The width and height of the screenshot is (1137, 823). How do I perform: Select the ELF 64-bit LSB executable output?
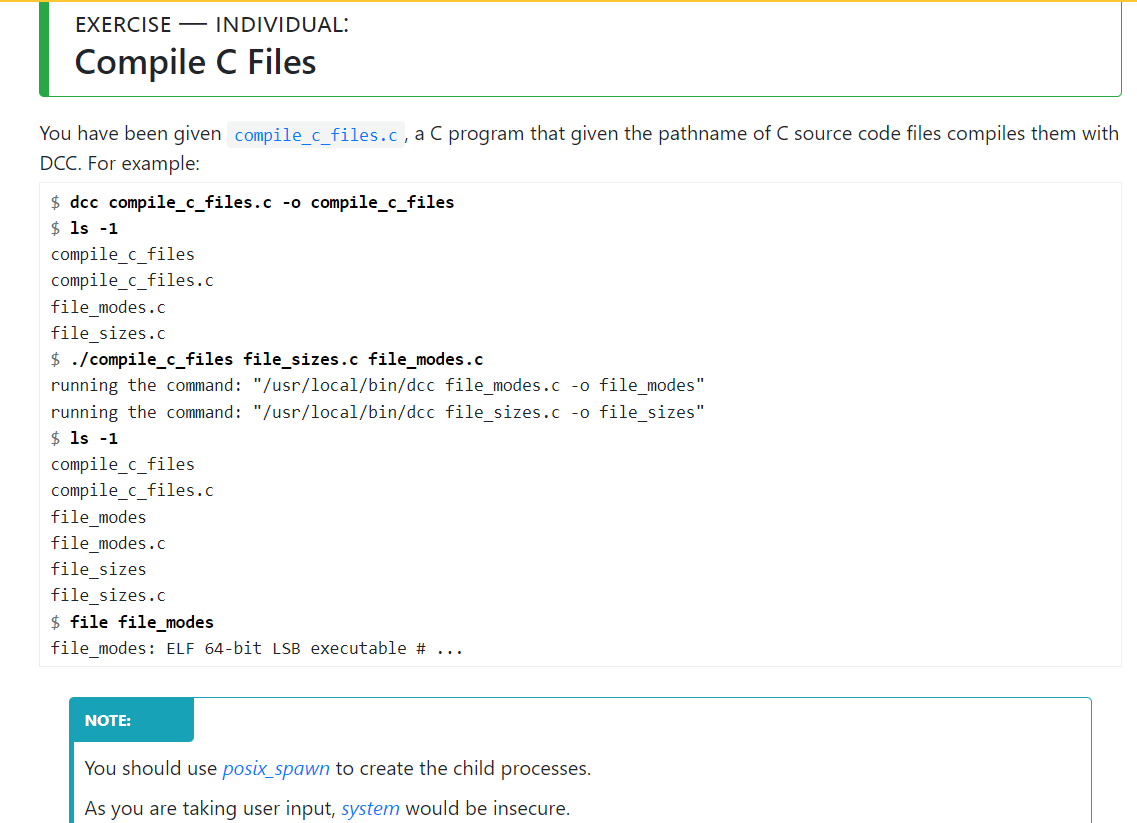pos(256,648)
